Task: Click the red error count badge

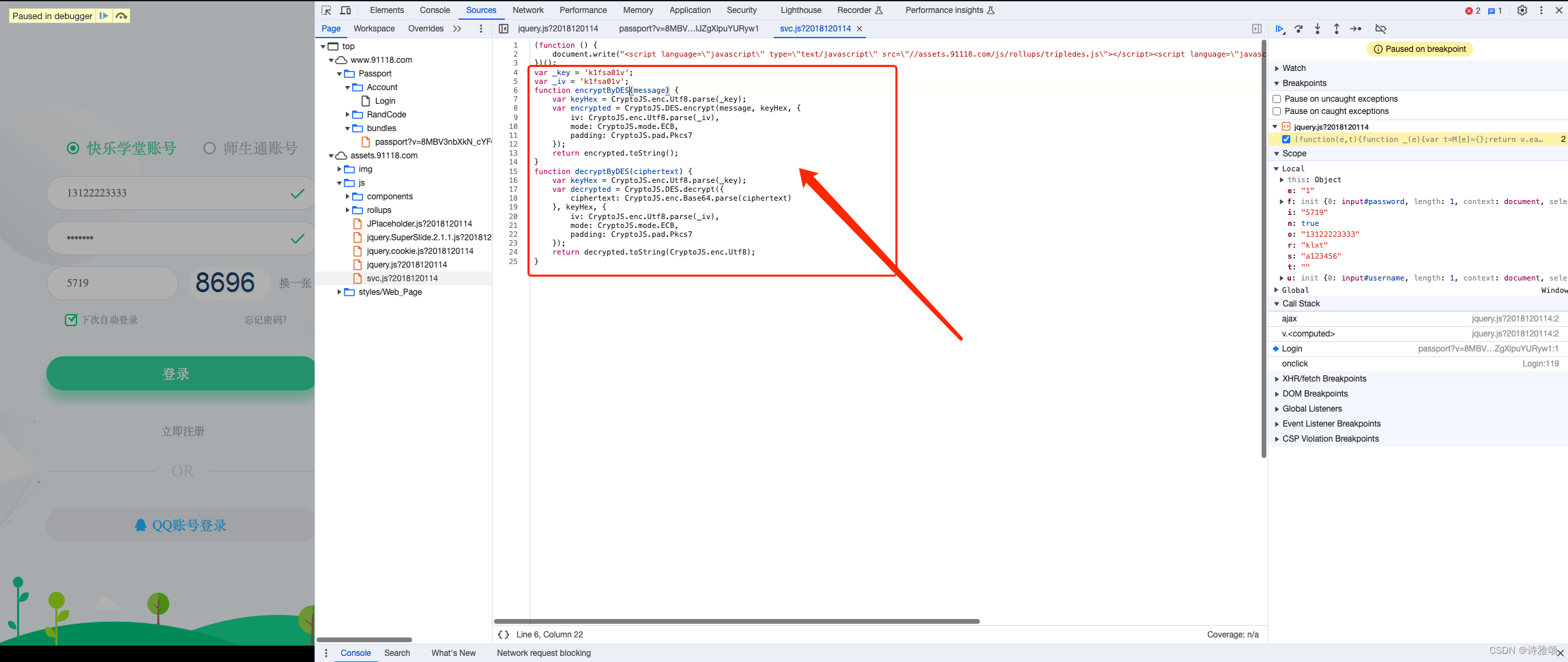Action: 1472,10
